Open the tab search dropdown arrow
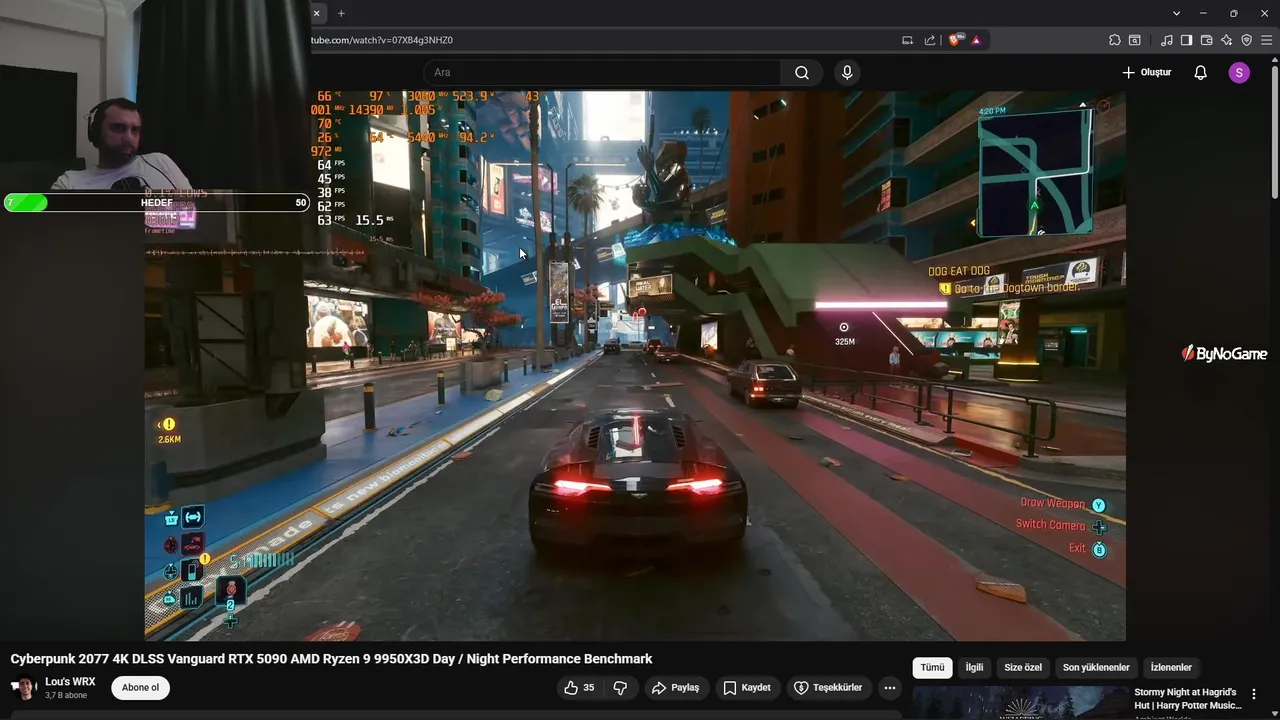The height and width of the screenshot is (720, 1280). [x=1176, y=13]
